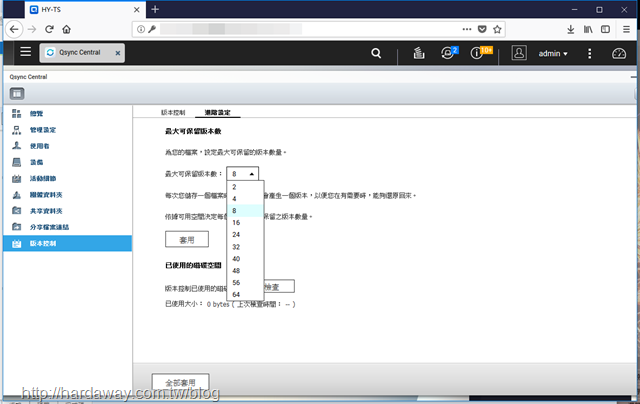Open page actions three-dots in address bar

point(467,29)
